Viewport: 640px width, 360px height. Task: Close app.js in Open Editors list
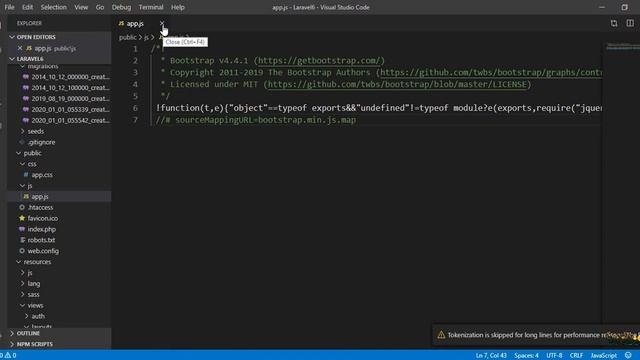tap(20, 48)
